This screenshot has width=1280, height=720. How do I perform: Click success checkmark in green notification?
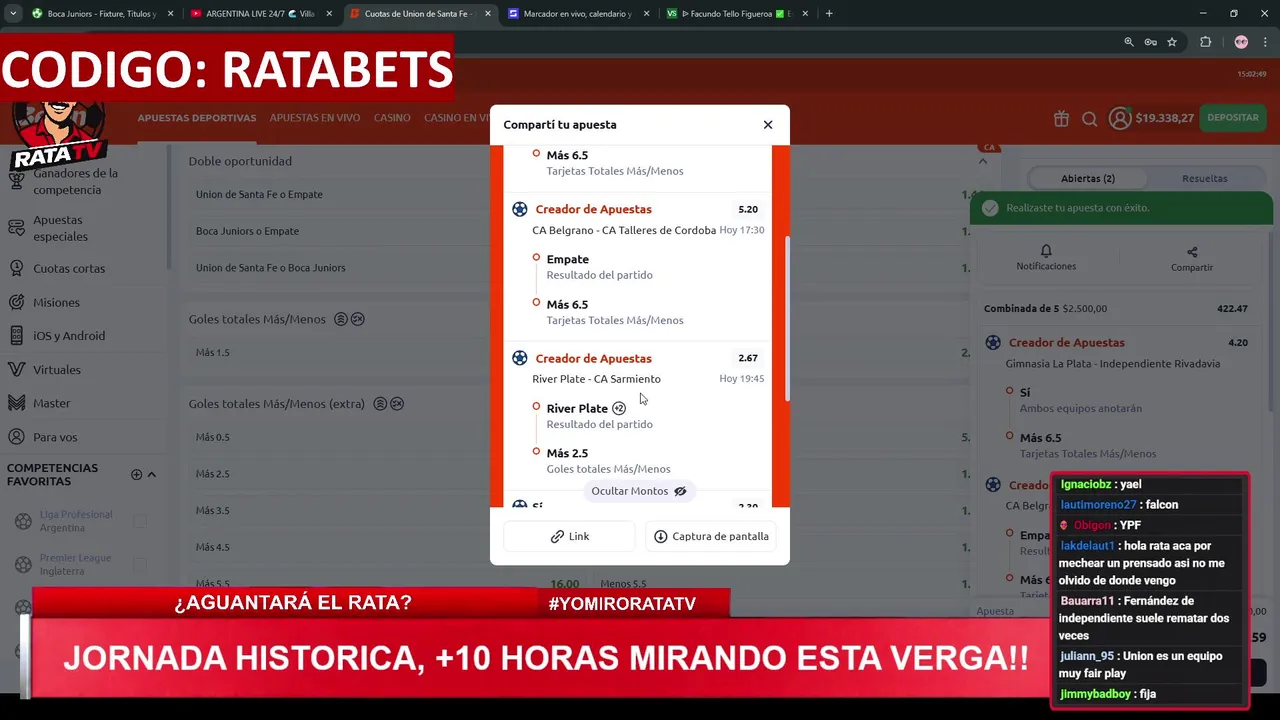point(990,208)
